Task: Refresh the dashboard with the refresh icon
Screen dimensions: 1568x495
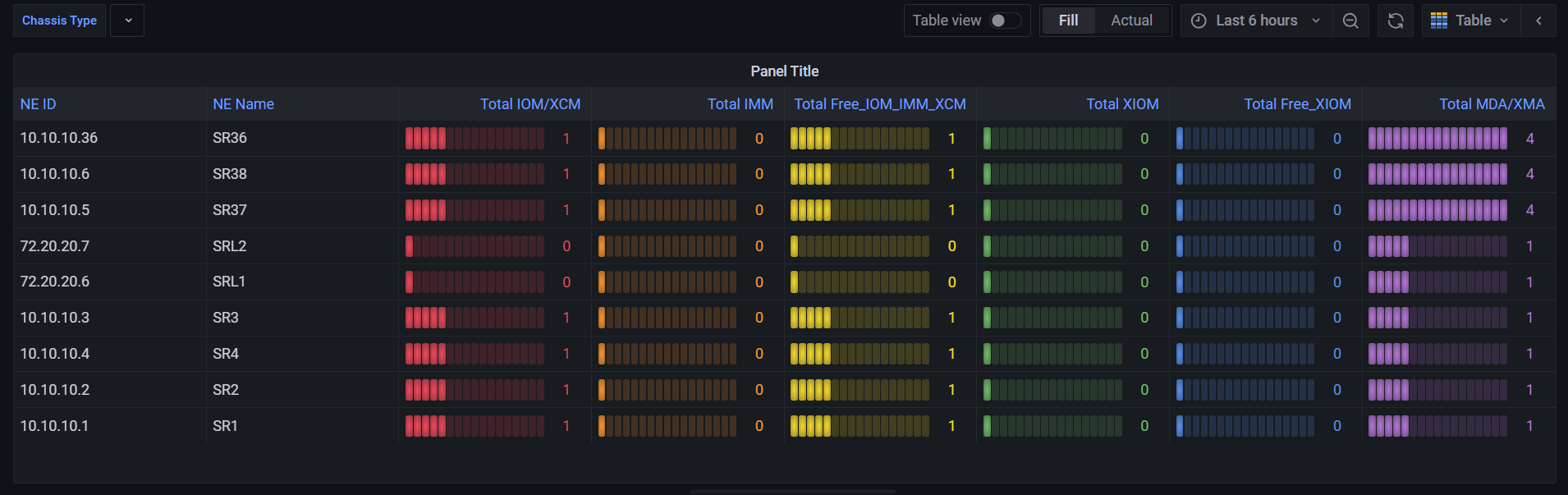Action: (1396, 21)
